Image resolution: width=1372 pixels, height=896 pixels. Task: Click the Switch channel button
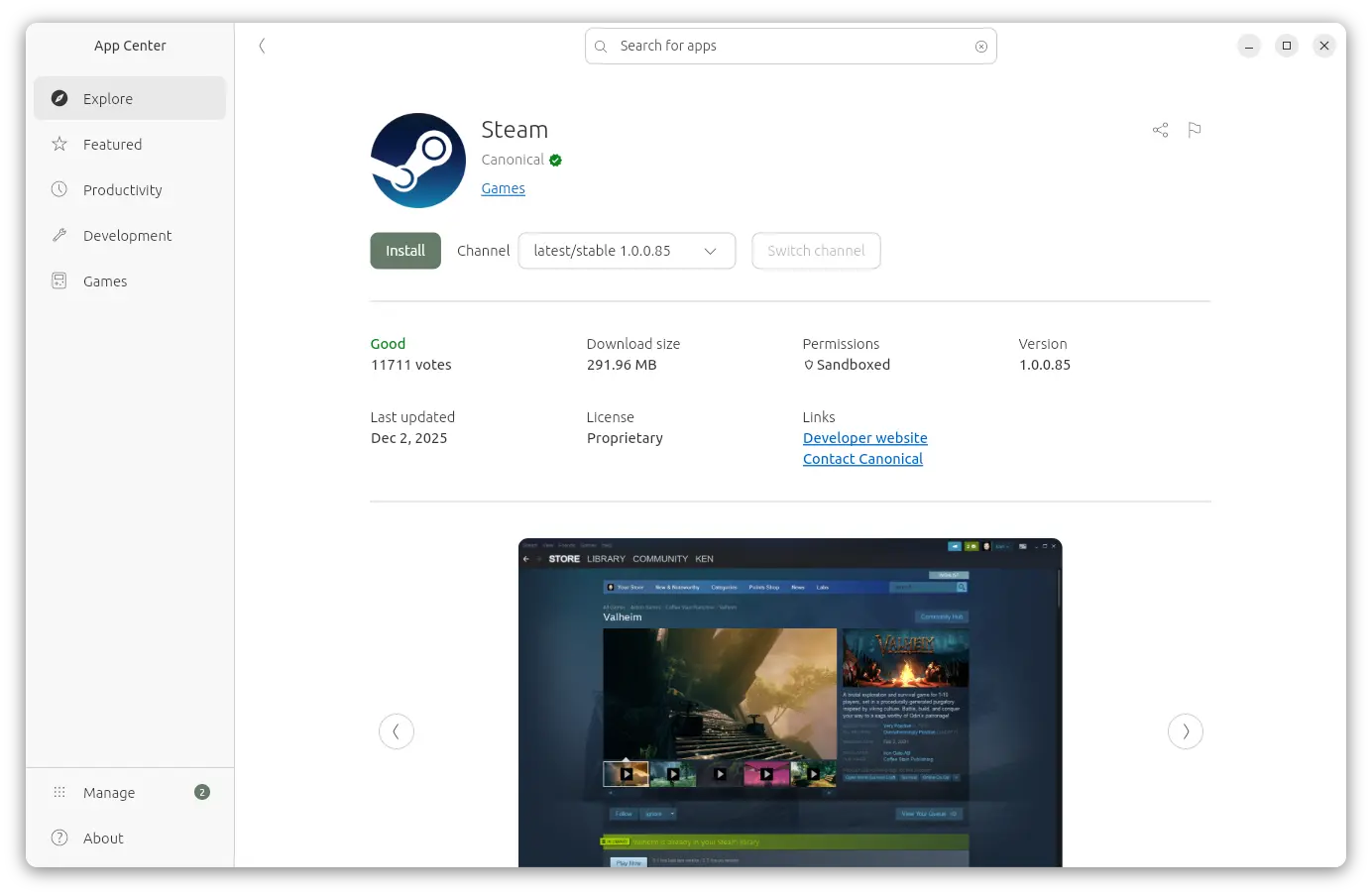point(816,251)
